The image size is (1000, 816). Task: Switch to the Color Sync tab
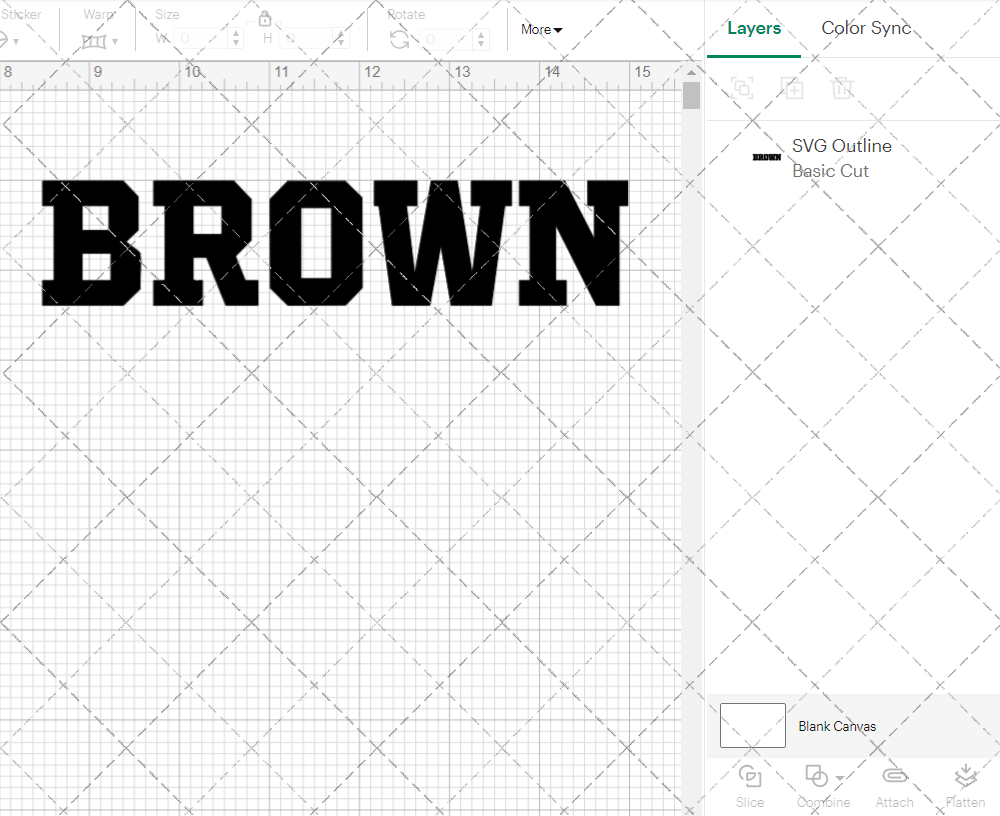(x=866, y=28)
